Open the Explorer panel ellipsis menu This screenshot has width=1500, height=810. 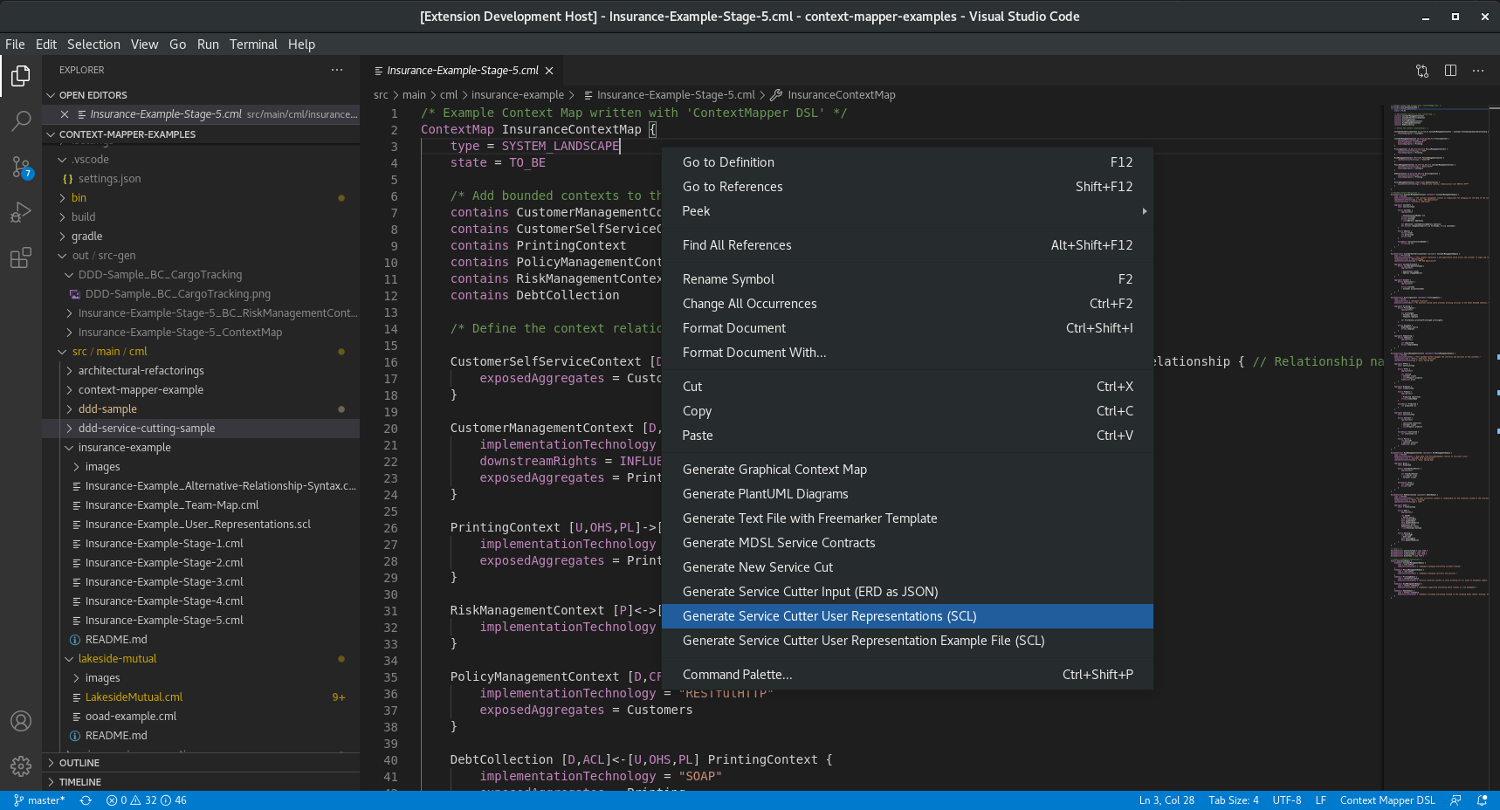tap(339, 70)
